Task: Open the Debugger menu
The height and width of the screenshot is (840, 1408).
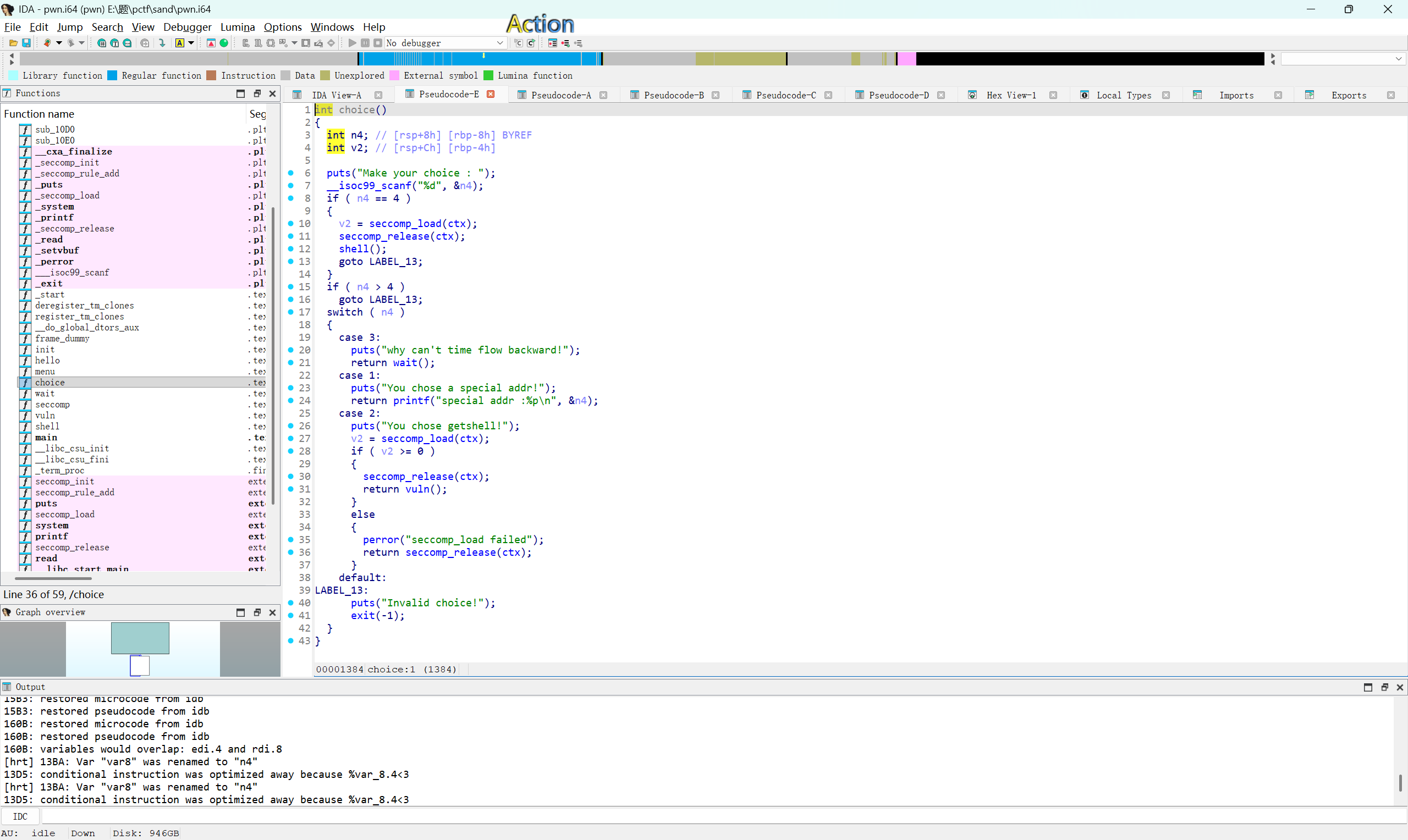Action: [187, 27]
